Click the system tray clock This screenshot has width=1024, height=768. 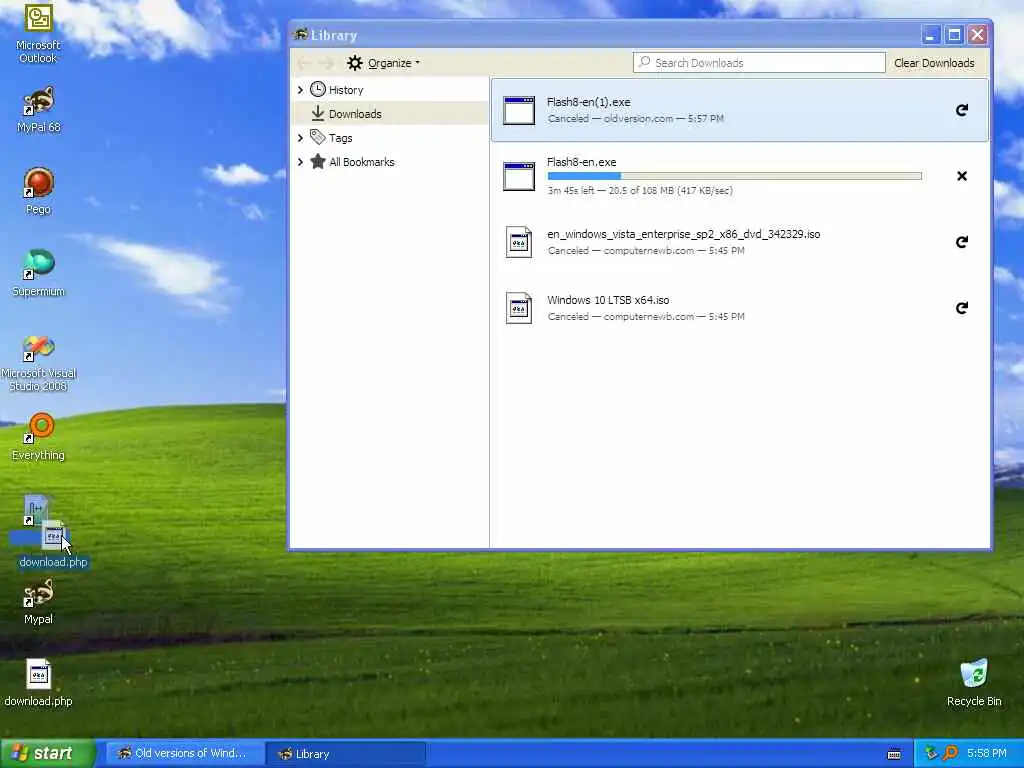click(x=987, y=753)
